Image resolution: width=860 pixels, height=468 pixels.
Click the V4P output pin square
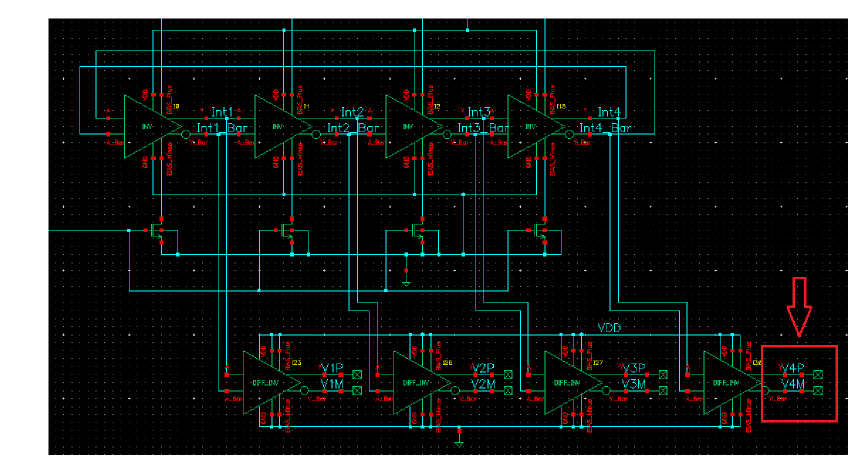click(x=818, y=375)
